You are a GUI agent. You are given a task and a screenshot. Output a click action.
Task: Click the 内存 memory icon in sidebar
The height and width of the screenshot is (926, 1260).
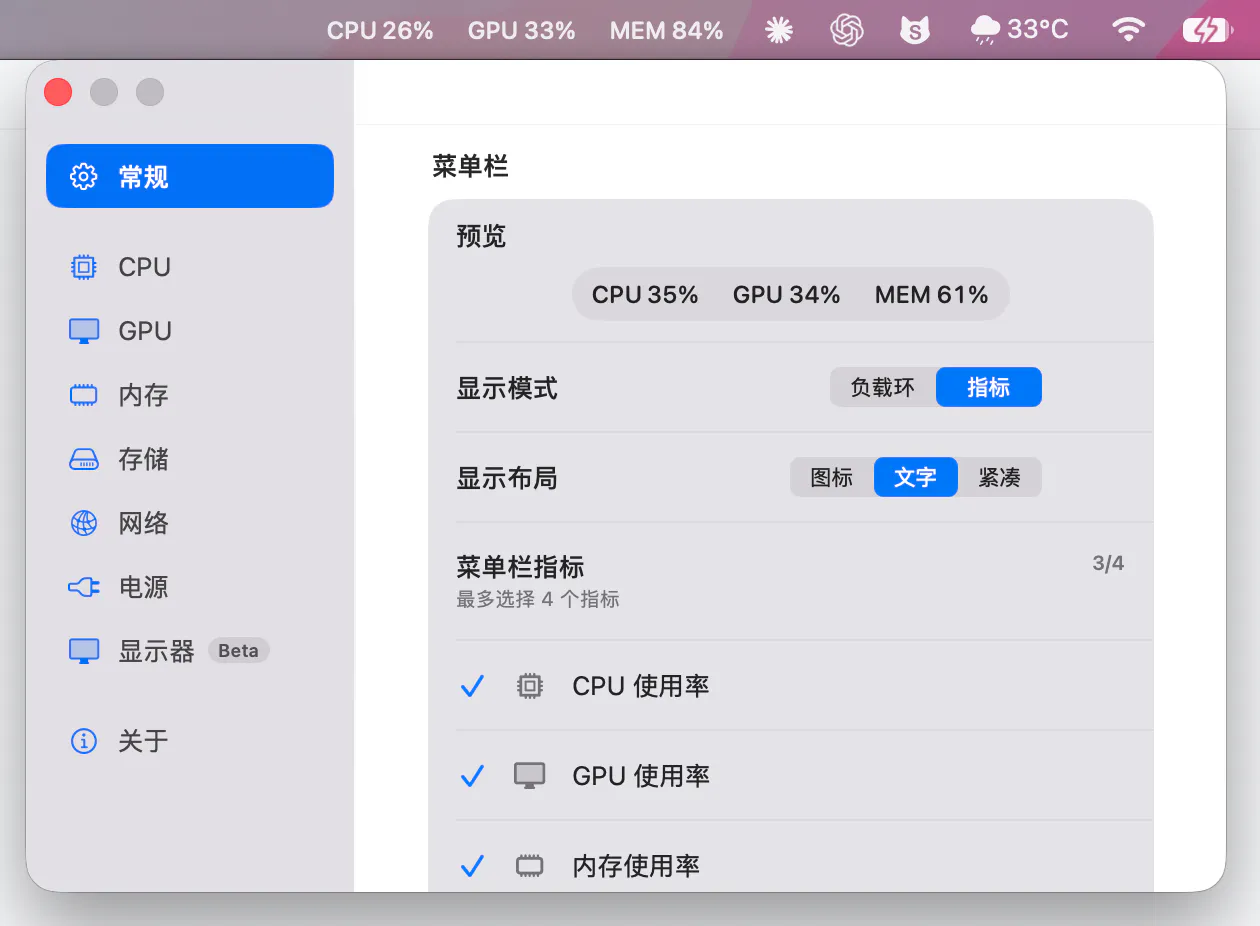pos(83,395)
